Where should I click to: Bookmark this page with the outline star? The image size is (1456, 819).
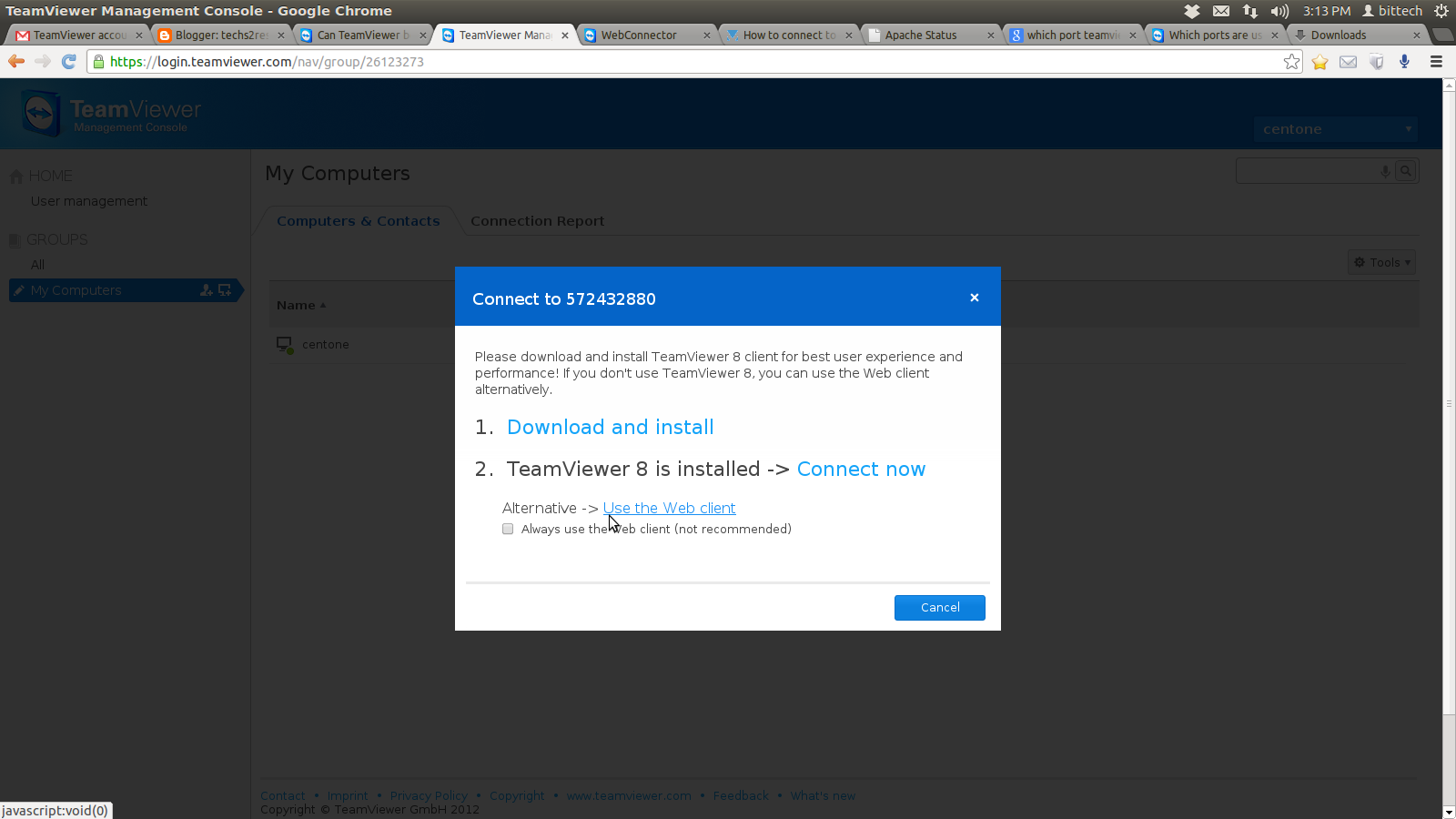click(x=1291, y=62)
